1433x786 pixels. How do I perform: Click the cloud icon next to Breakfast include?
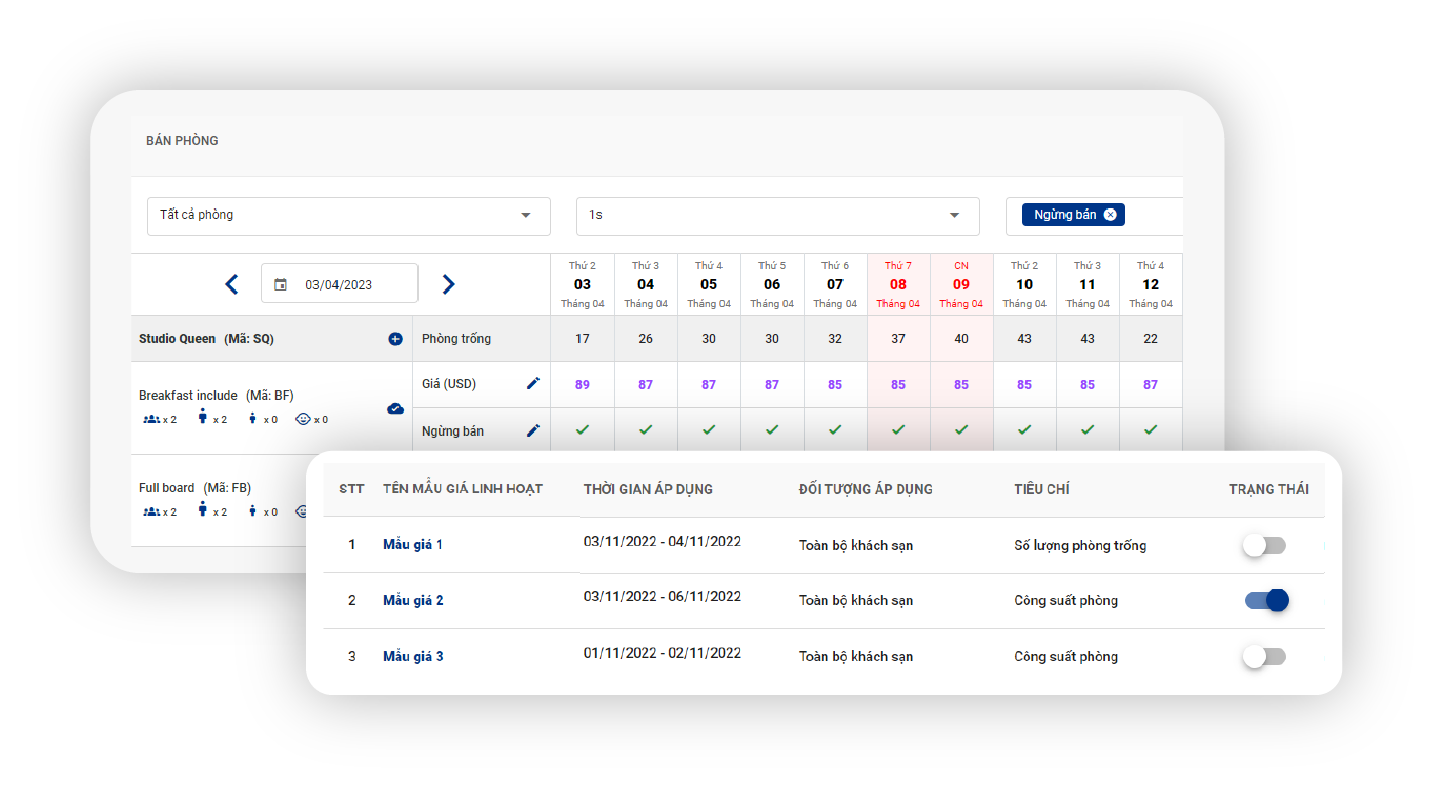tap(395, 408)
